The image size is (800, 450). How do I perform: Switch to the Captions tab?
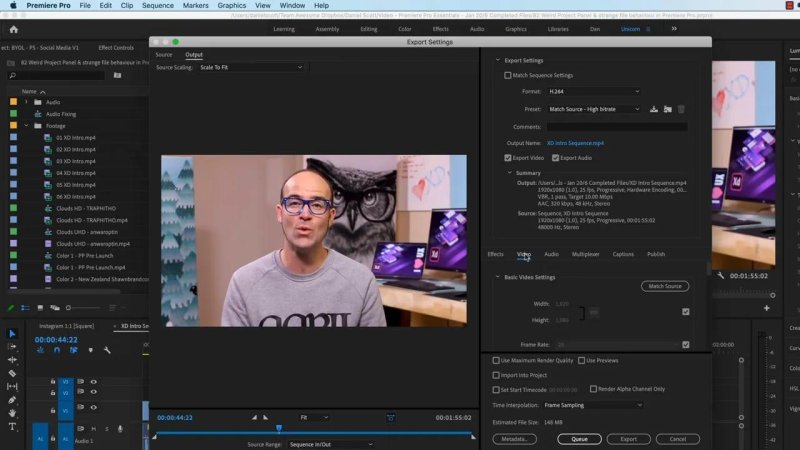623,254
